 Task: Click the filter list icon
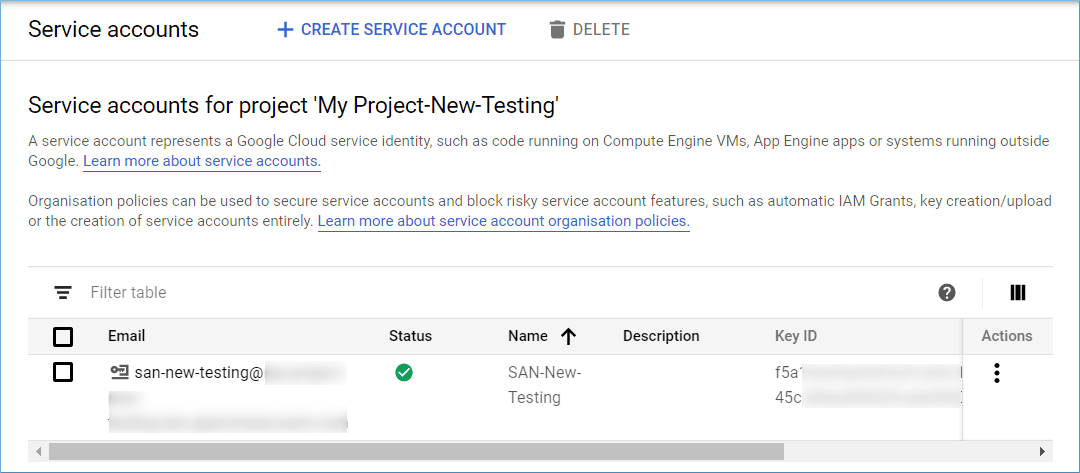(x=63, y=293)
